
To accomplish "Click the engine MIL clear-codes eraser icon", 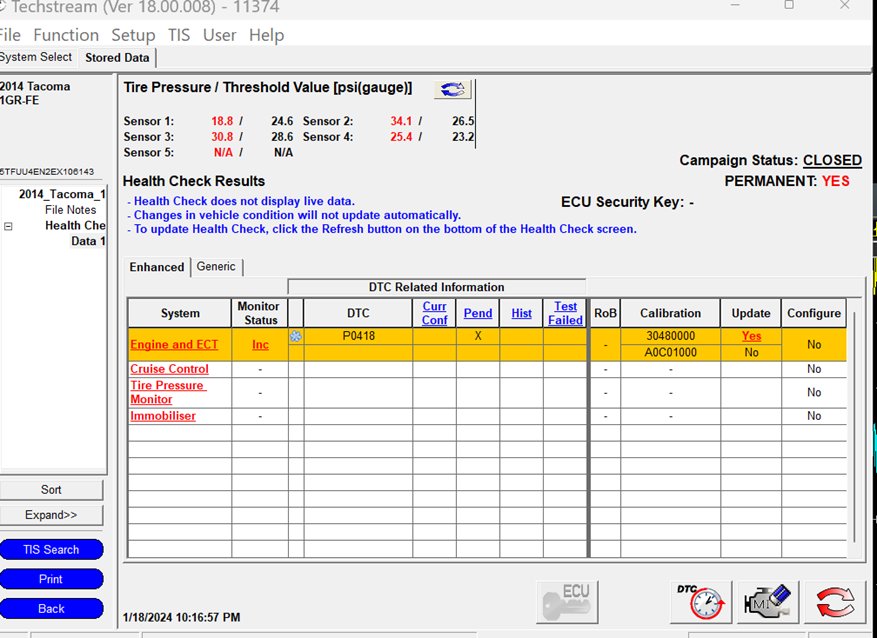I will point(768,602).
